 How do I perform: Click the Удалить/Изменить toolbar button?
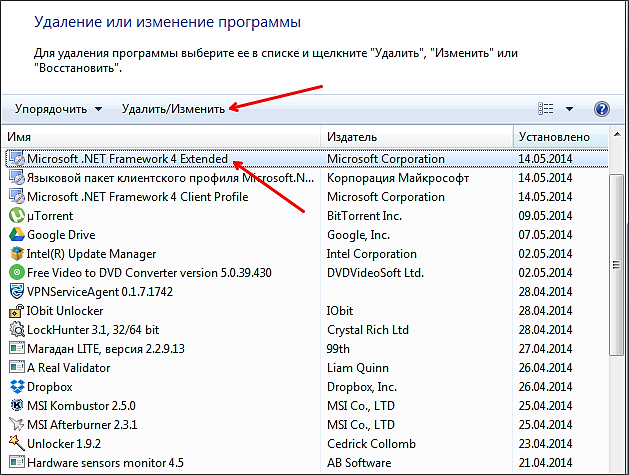[173, 108]
